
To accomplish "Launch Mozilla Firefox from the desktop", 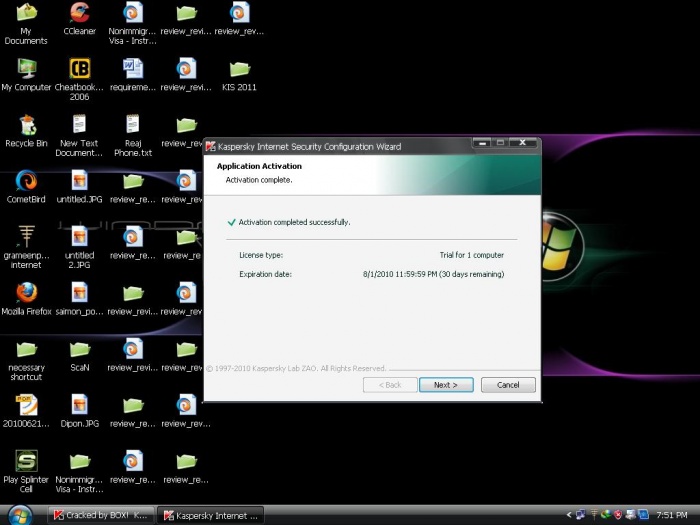I will pos(26,299).
